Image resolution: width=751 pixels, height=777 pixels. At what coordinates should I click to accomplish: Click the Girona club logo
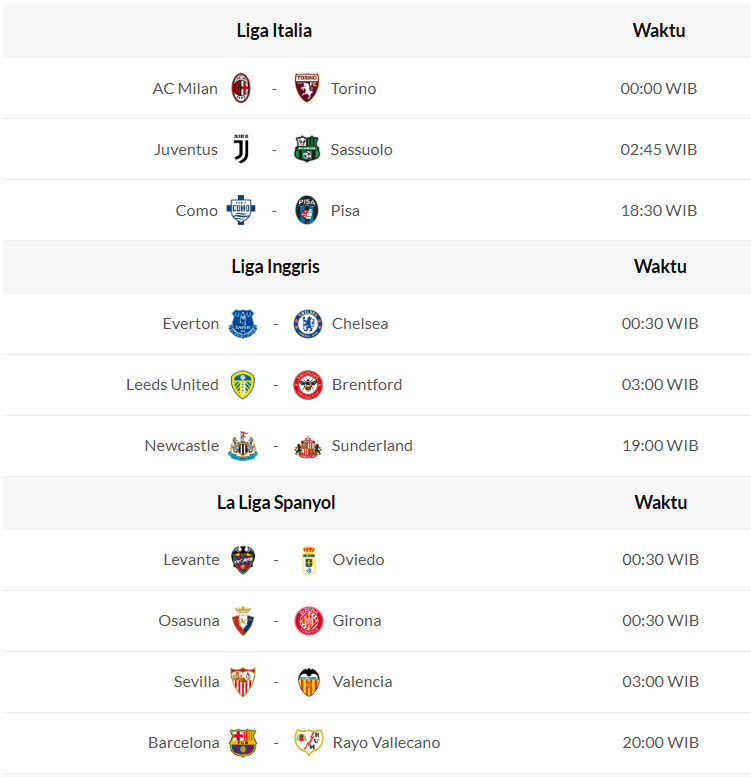[x=309, y=620]
